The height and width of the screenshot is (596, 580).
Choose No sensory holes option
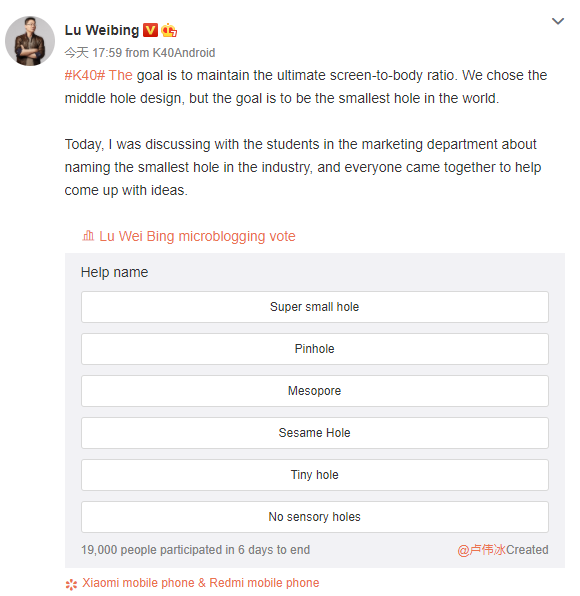(315, 517)
